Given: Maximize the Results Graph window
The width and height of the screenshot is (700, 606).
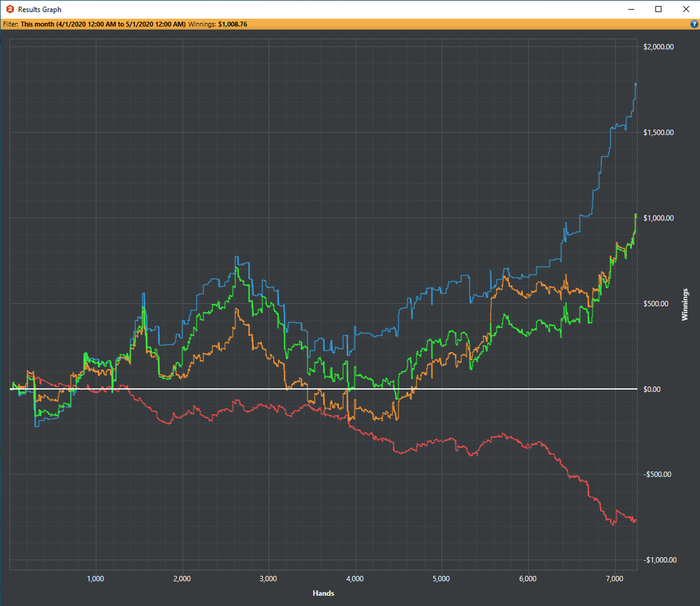Looking at the screenshot, I should (x=658, y=9).
